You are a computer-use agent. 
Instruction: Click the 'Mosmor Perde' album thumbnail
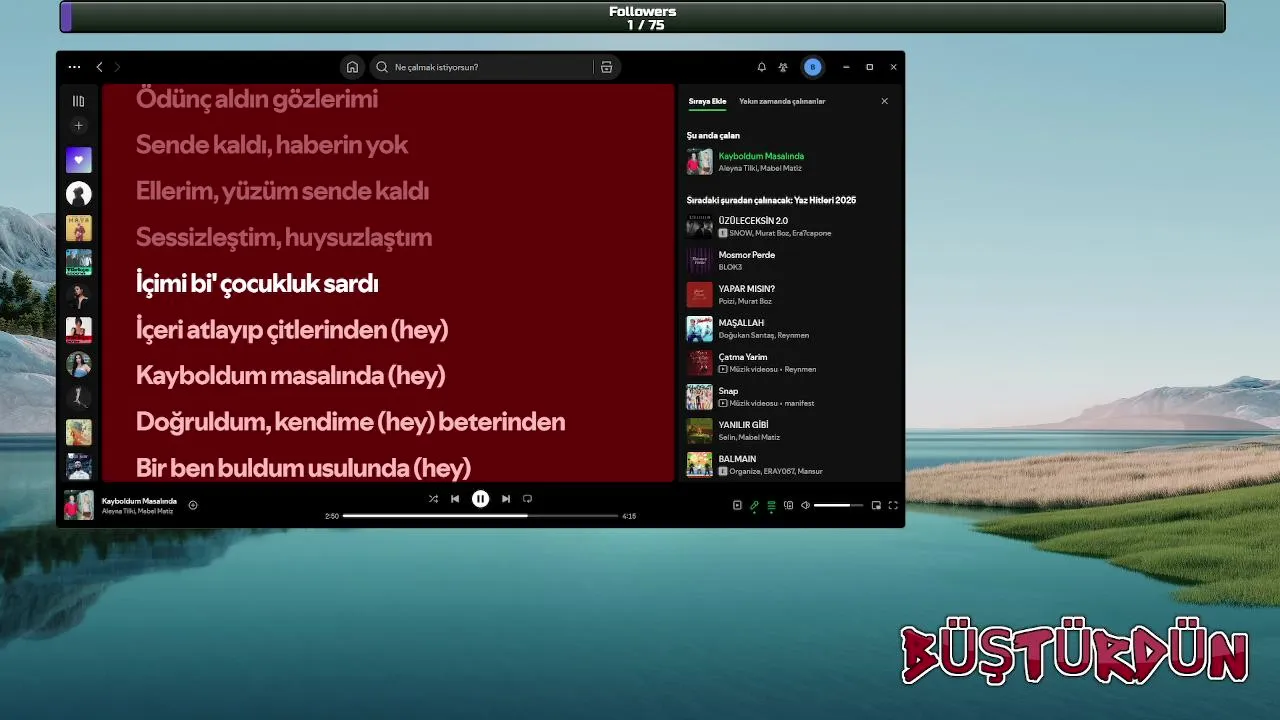coord(699,261)
